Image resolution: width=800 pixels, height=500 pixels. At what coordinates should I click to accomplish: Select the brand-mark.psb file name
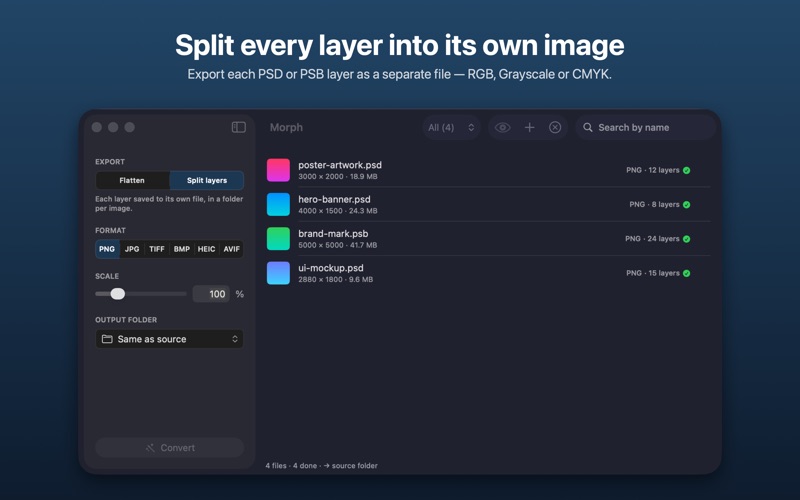(x=333, y=234)
